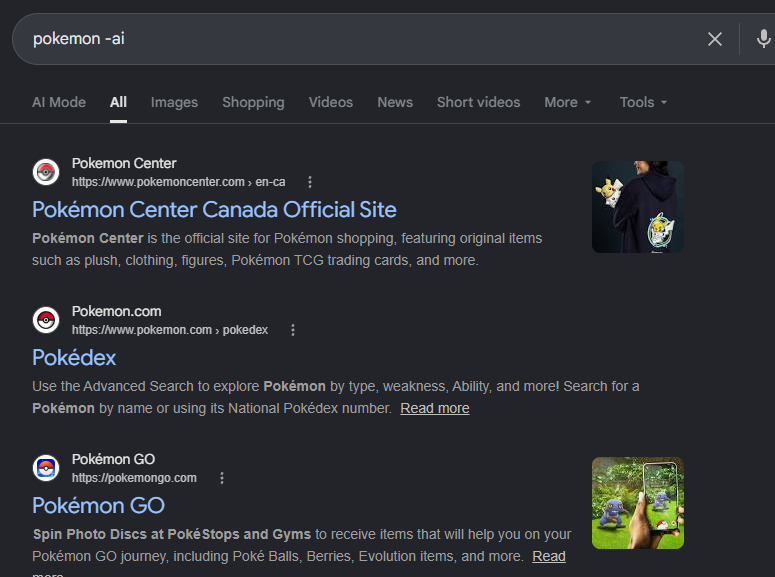
Task: Open the Images tab
Action: [x=174, y=102]
